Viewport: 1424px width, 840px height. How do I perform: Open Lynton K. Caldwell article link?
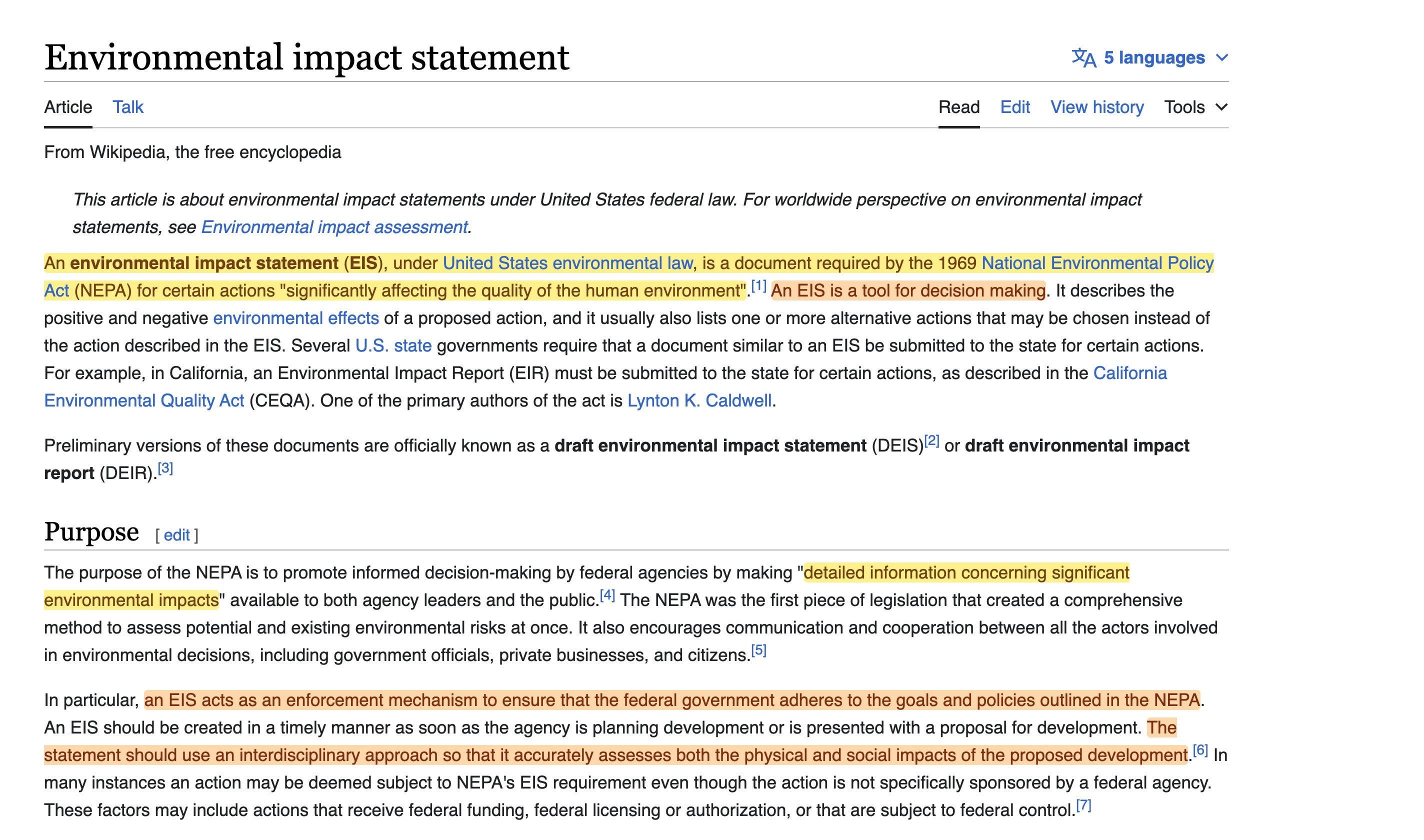tap(699, 401)
